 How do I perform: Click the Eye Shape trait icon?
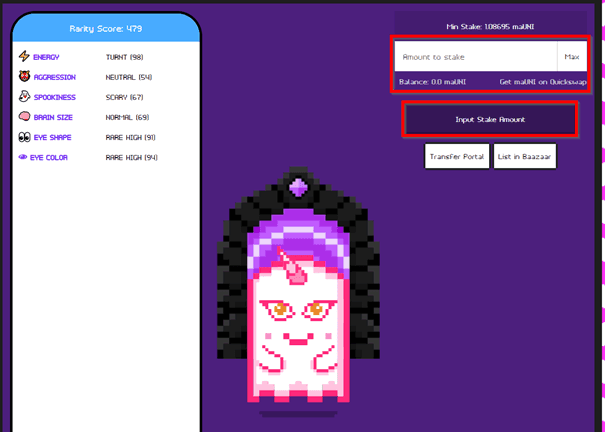click(x=24, y=137)
